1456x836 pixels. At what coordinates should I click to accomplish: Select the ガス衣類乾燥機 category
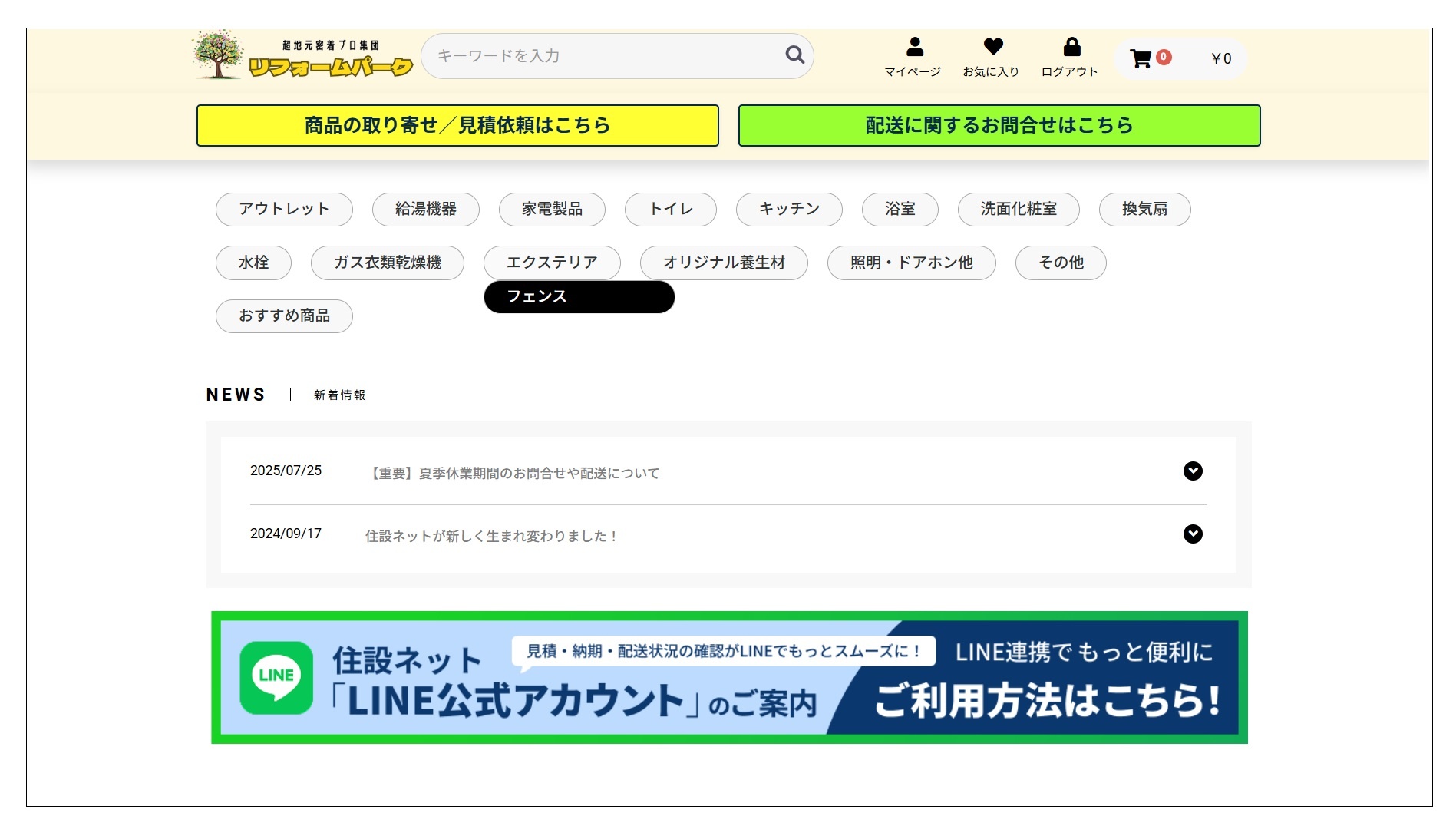click(x=387, y=263)
